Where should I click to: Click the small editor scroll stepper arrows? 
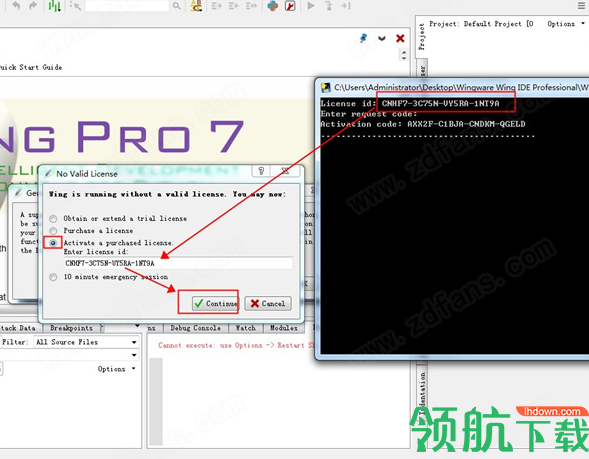click(x=404, y=55)
